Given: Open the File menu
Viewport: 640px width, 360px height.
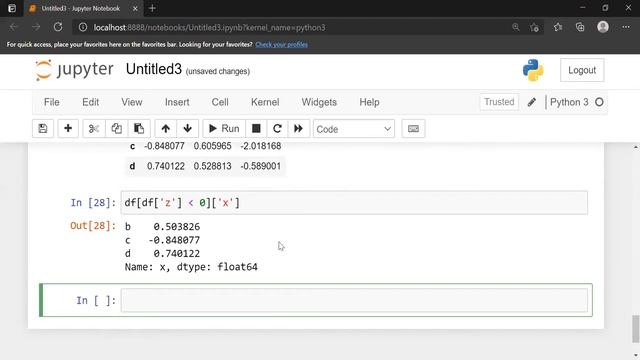Looking at the screenshot, I should [x=51, y=102].
